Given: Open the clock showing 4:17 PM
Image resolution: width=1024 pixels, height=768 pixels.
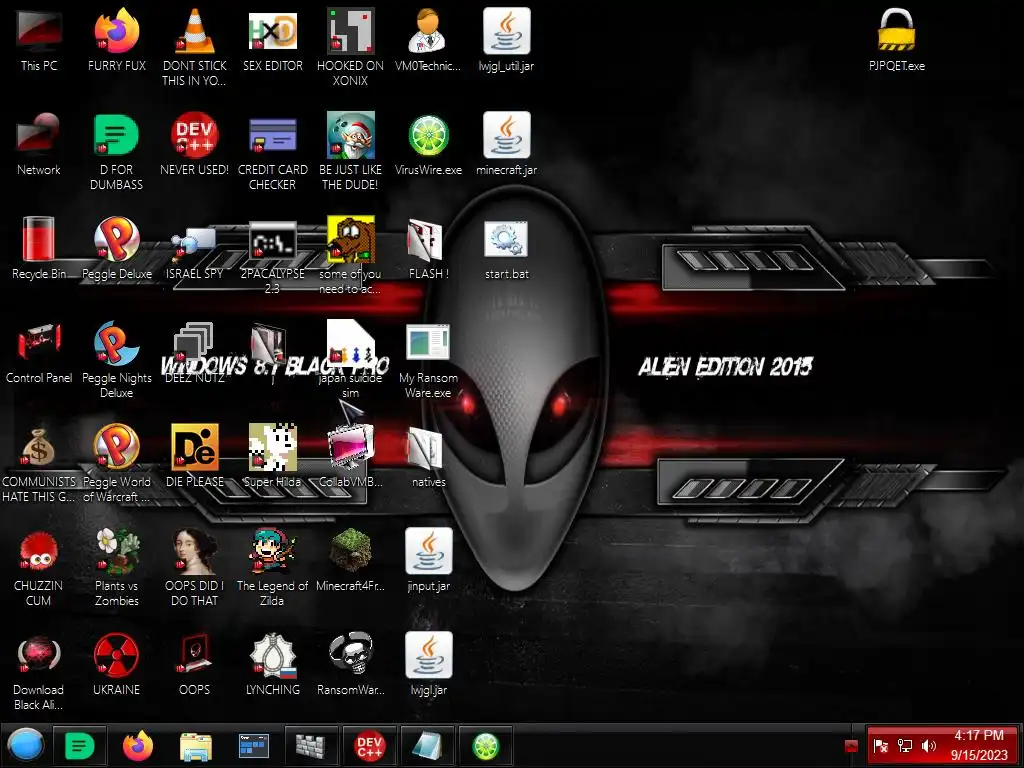Looking at the screenshot, I should [x=978, y=745].
